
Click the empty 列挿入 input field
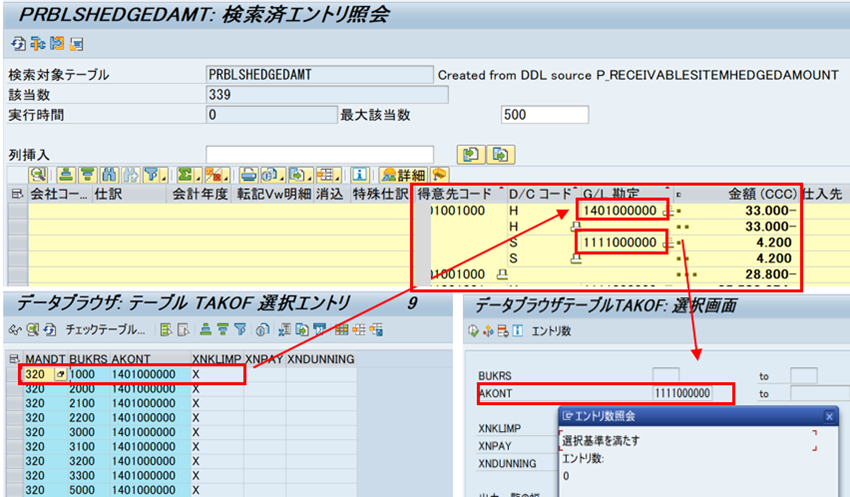click(320, 154)
